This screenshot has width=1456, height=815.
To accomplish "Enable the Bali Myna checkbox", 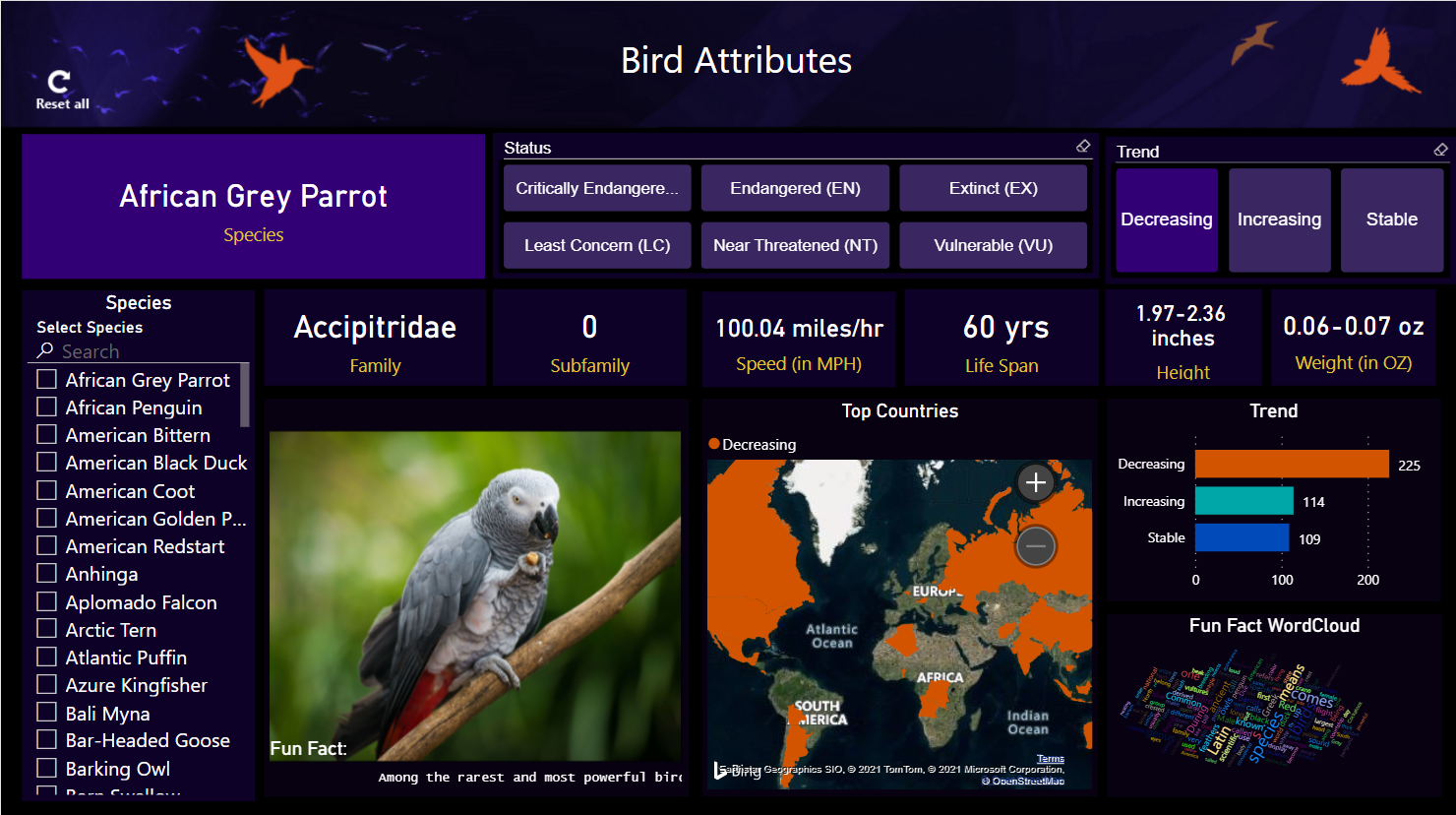I will [46, 713].
